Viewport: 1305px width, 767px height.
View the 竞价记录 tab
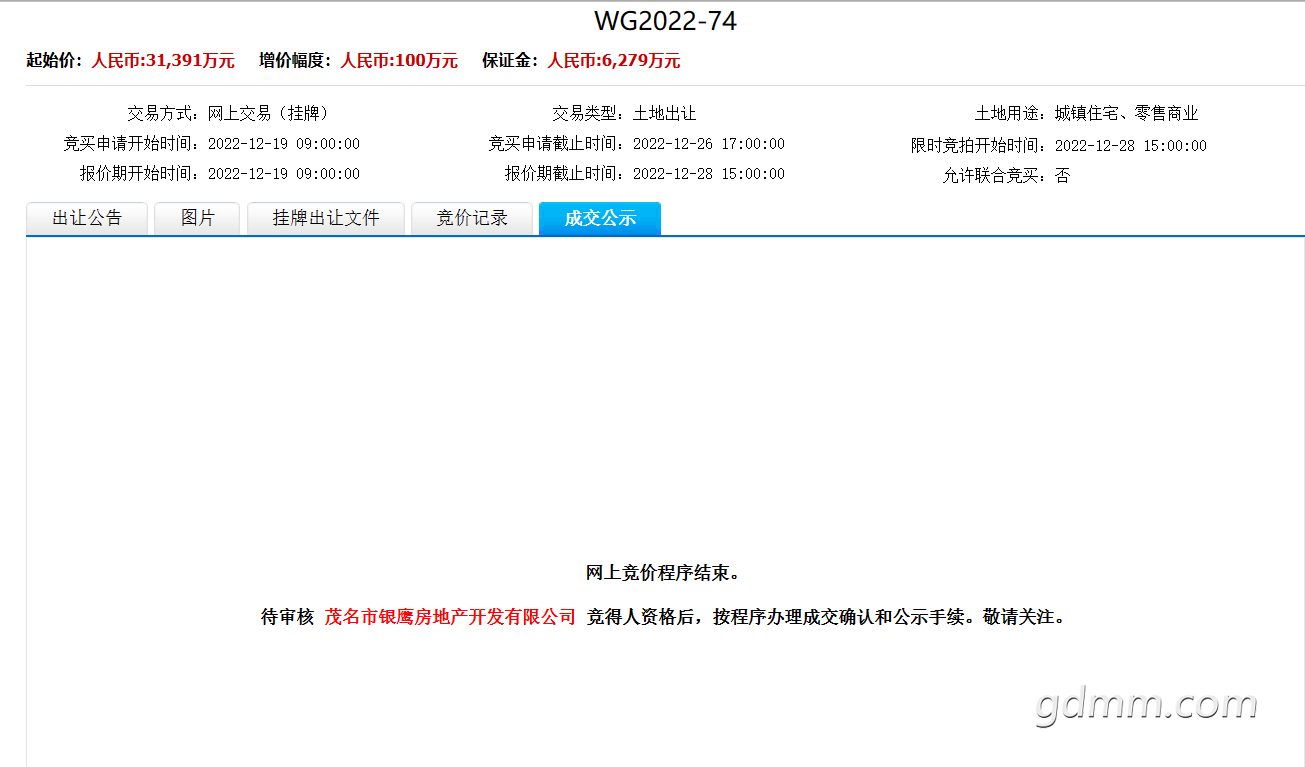coord(472,218)
